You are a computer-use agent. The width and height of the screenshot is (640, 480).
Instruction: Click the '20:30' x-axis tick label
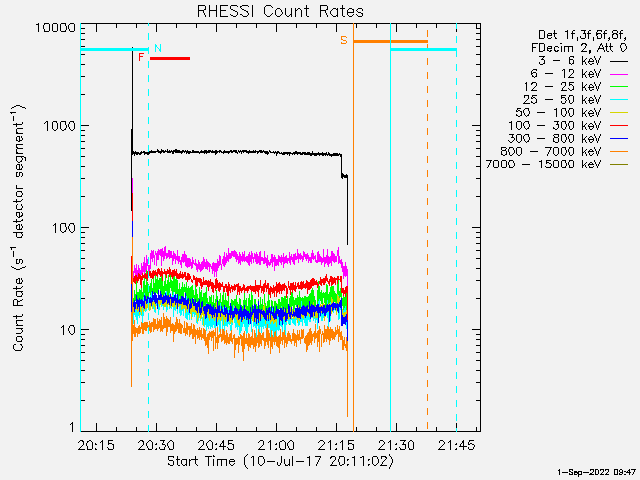(156, 445)
